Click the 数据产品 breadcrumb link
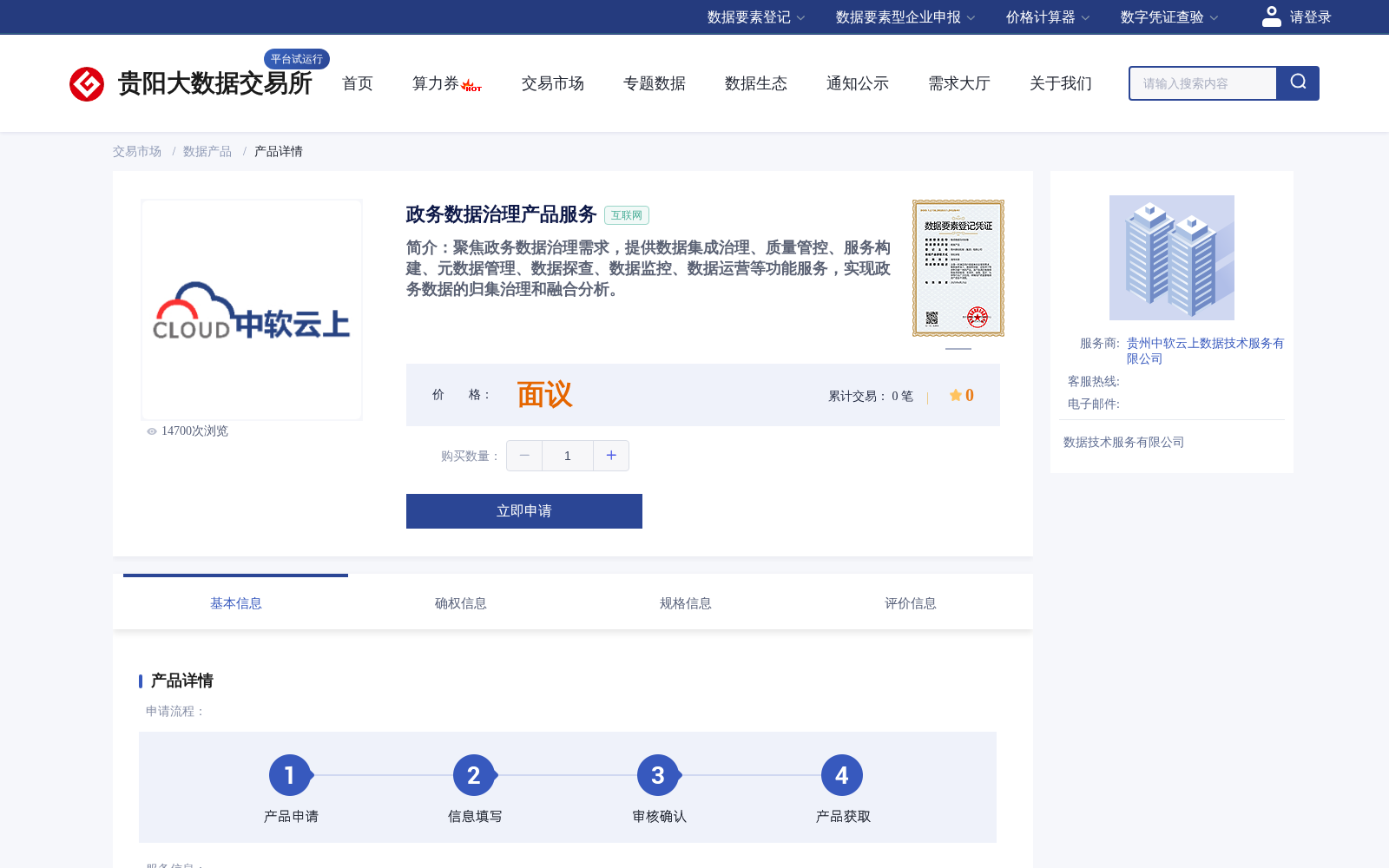The height and width of the screenshot is (868, 1389). click(x=207, y=151)
